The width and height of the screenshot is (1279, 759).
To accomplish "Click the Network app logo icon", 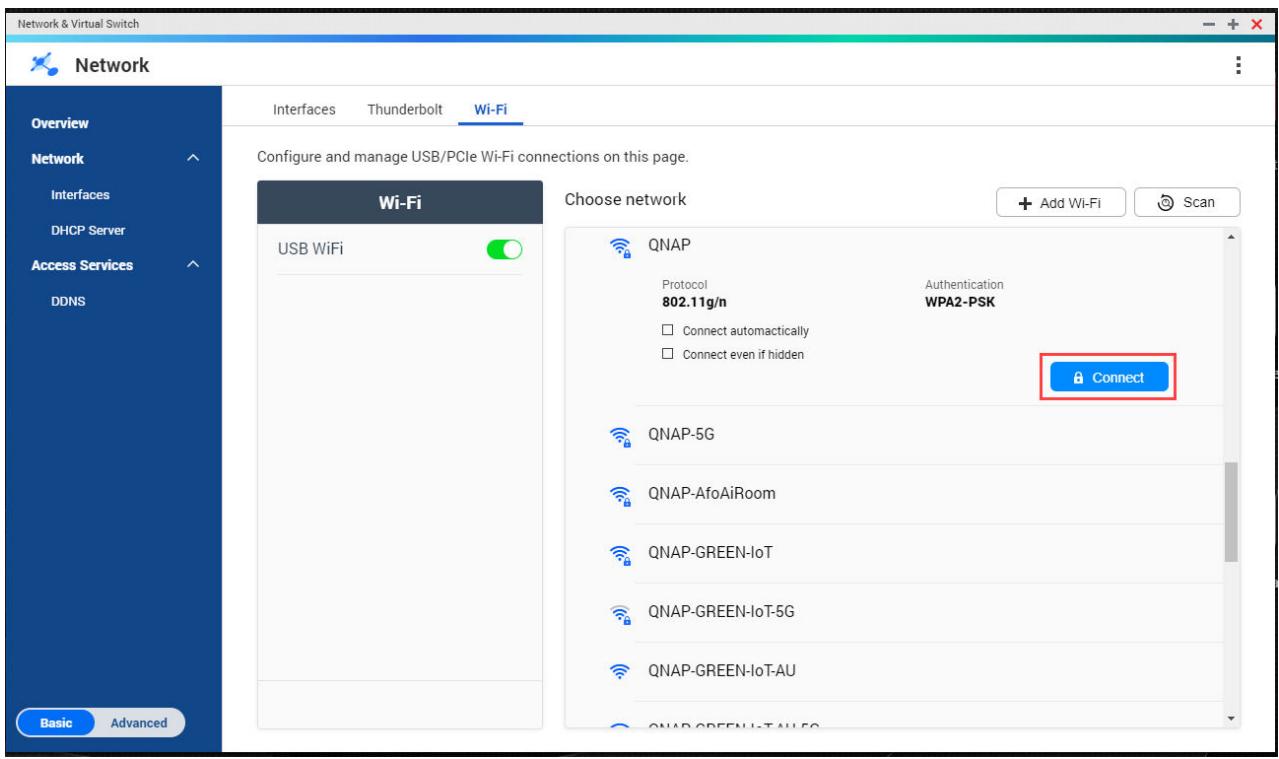I will tap(44, 65).
